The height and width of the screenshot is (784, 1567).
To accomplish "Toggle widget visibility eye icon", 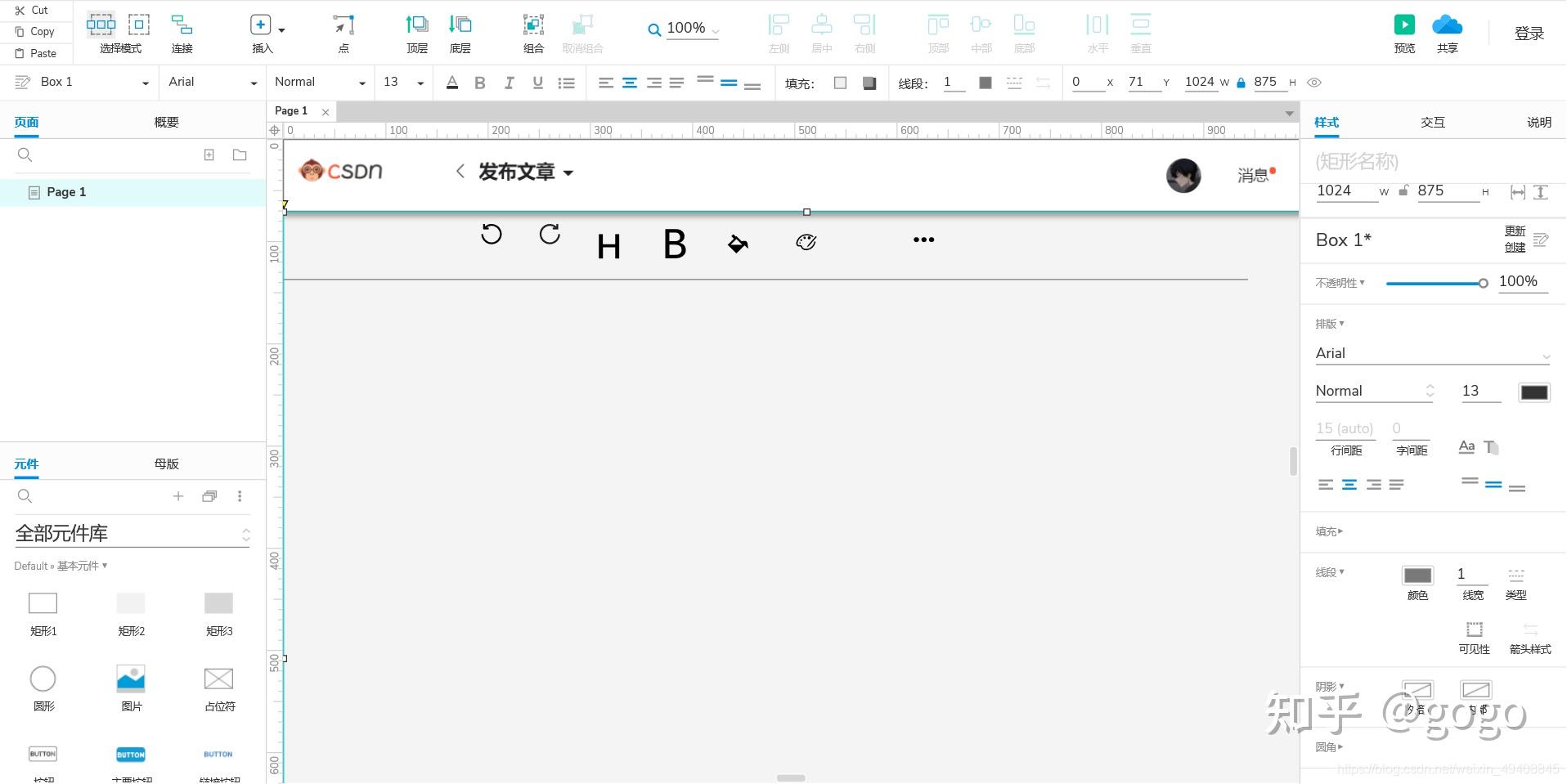I will click(1314, 83).
